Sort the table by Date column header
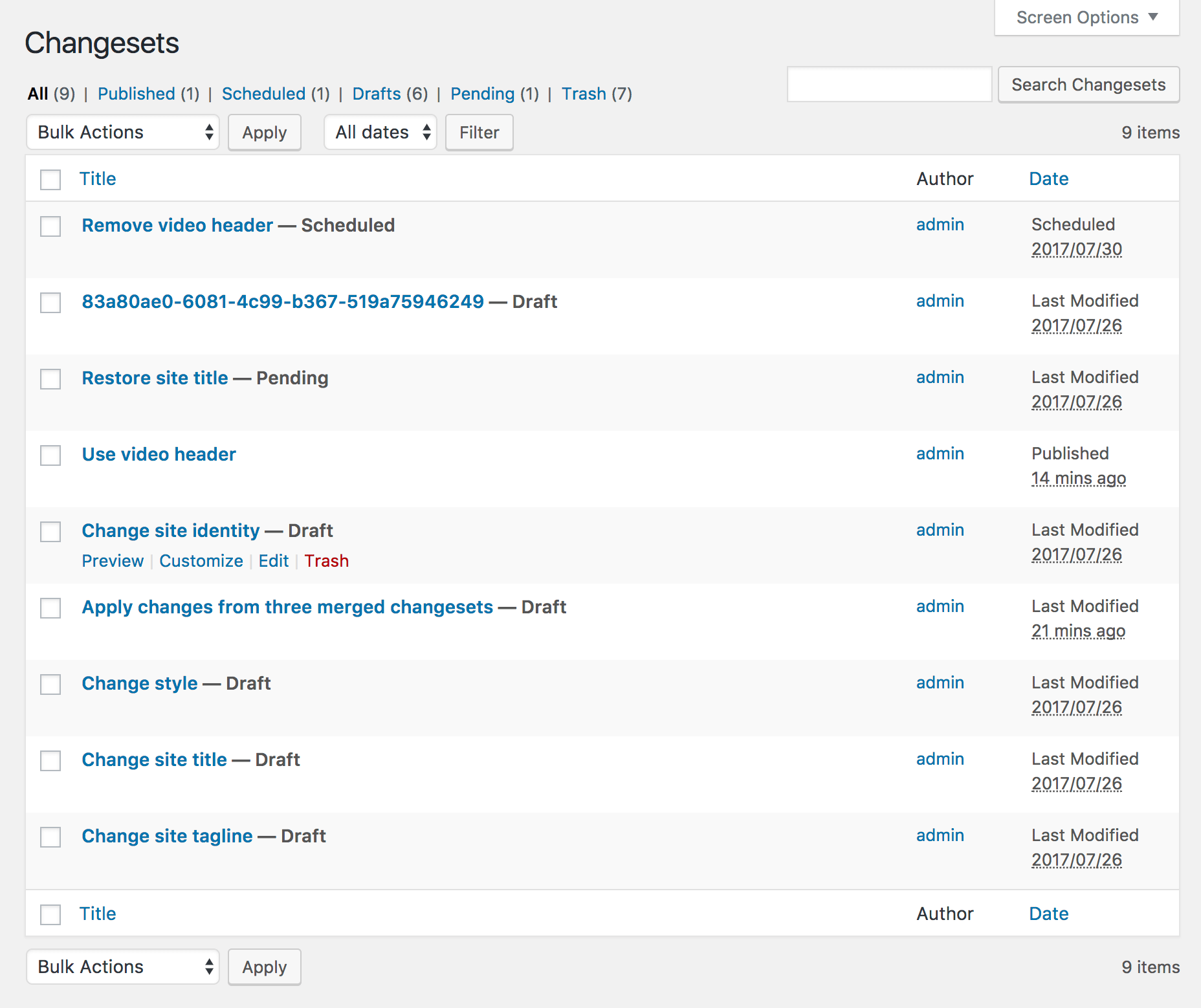The image size is (1201, 1008). 1048,179
